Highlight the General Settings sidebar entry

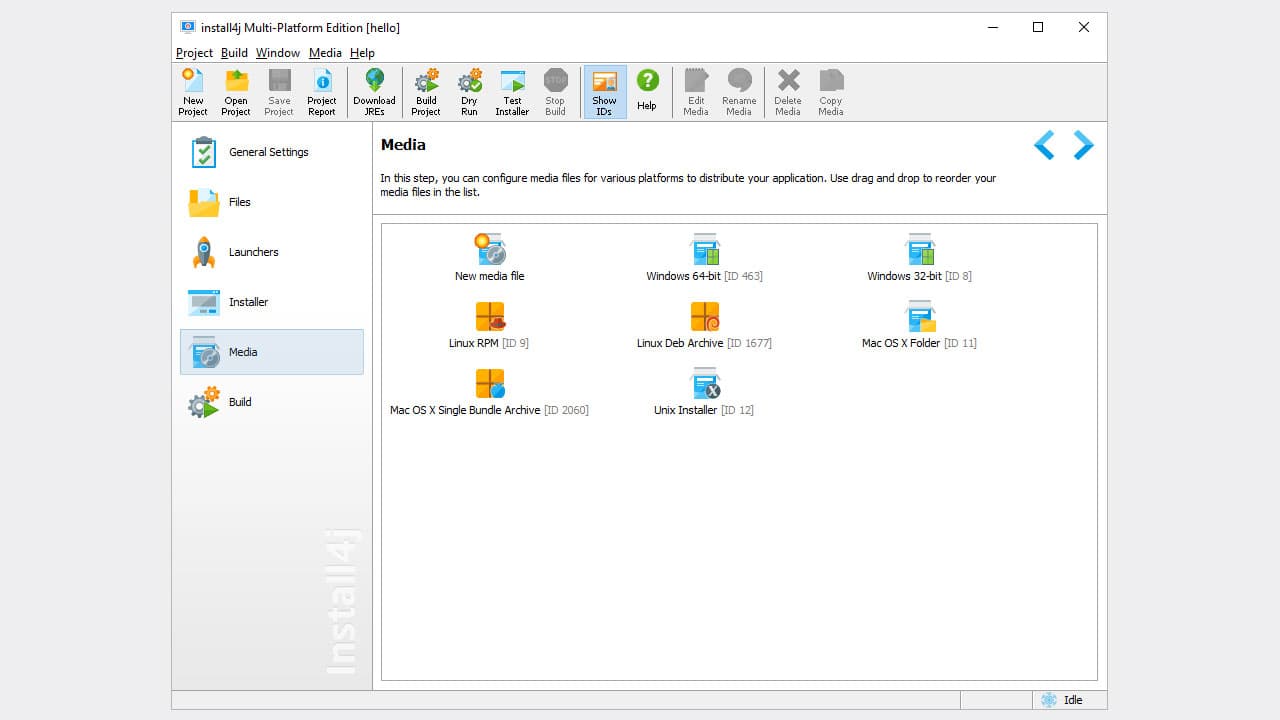(x=268, y=152)
